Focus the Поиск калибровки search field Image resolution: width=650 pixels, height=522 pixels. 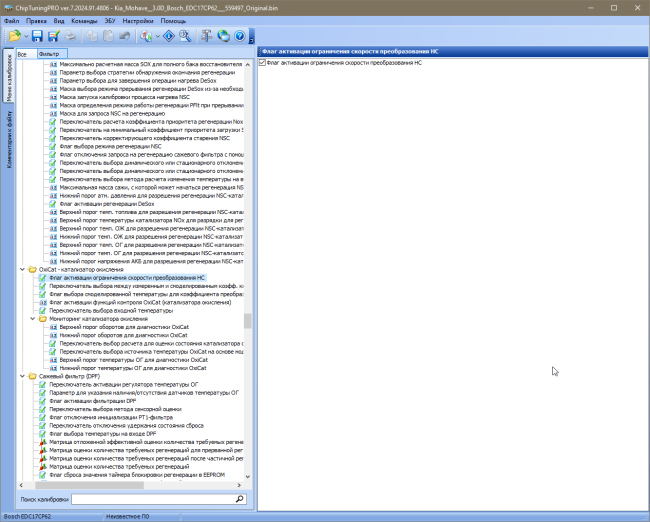click(x=153, y=499)
